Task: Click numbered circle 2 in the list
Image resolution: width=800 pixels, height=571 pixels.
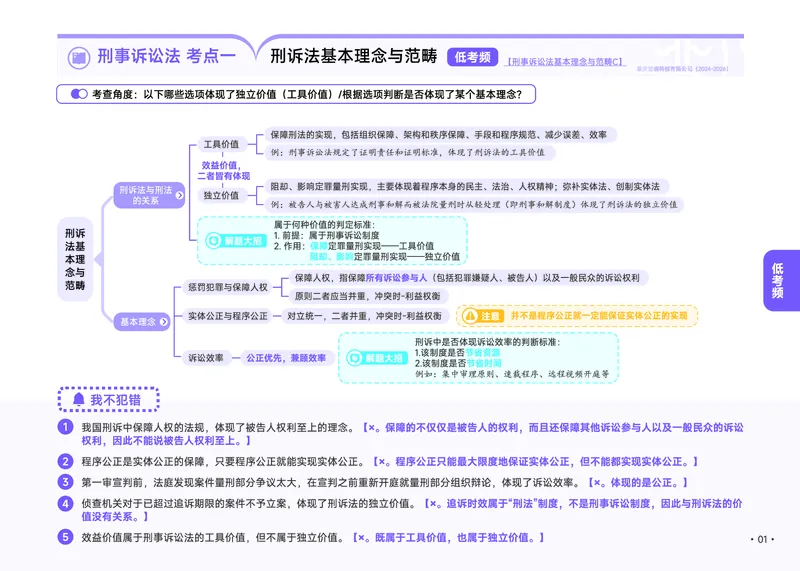Action: point(65,461)
